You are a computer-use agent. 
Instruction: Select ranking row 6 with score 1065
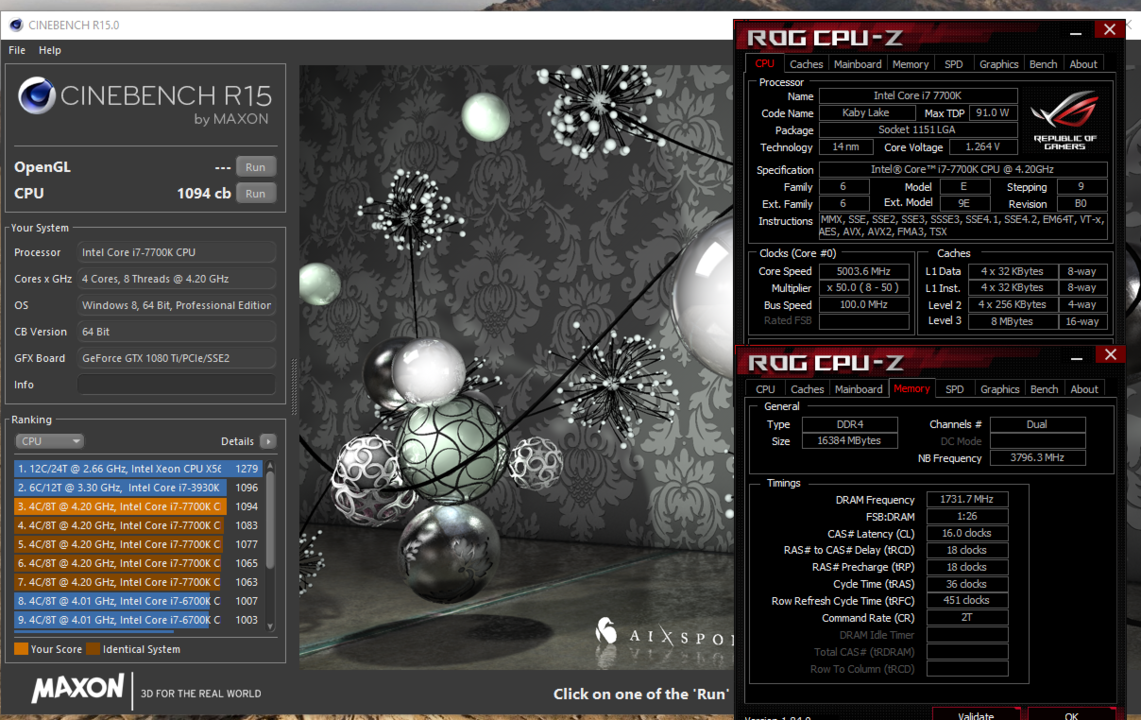138,563
